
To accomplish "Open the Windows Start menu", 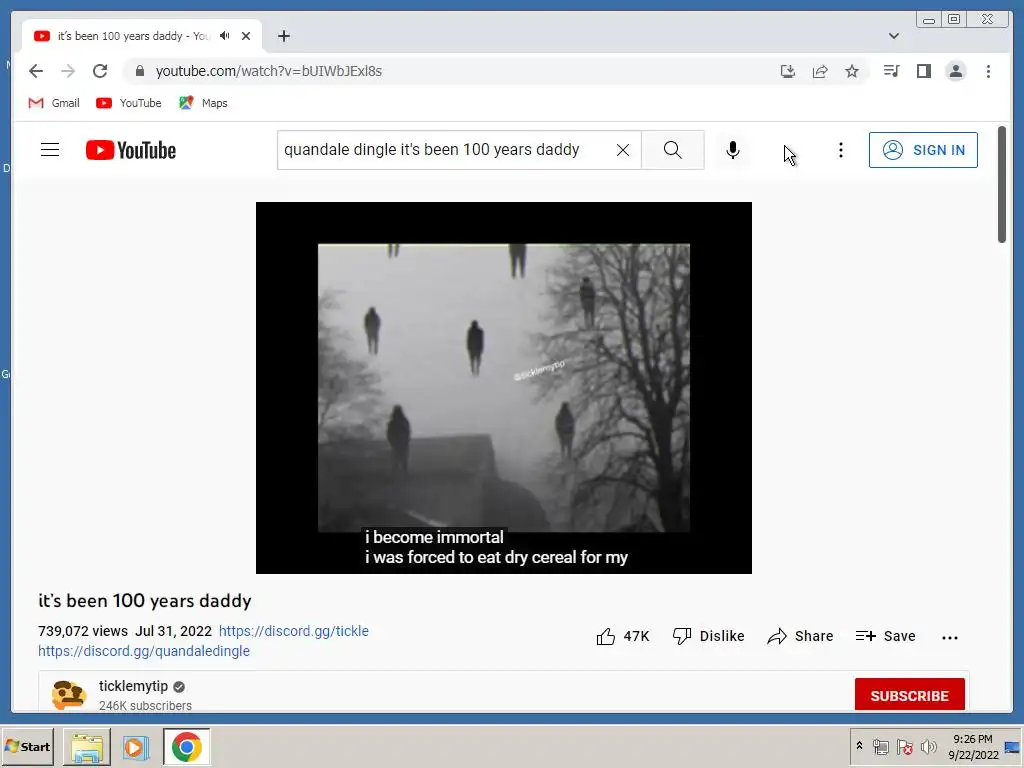I will pos(27,747).
